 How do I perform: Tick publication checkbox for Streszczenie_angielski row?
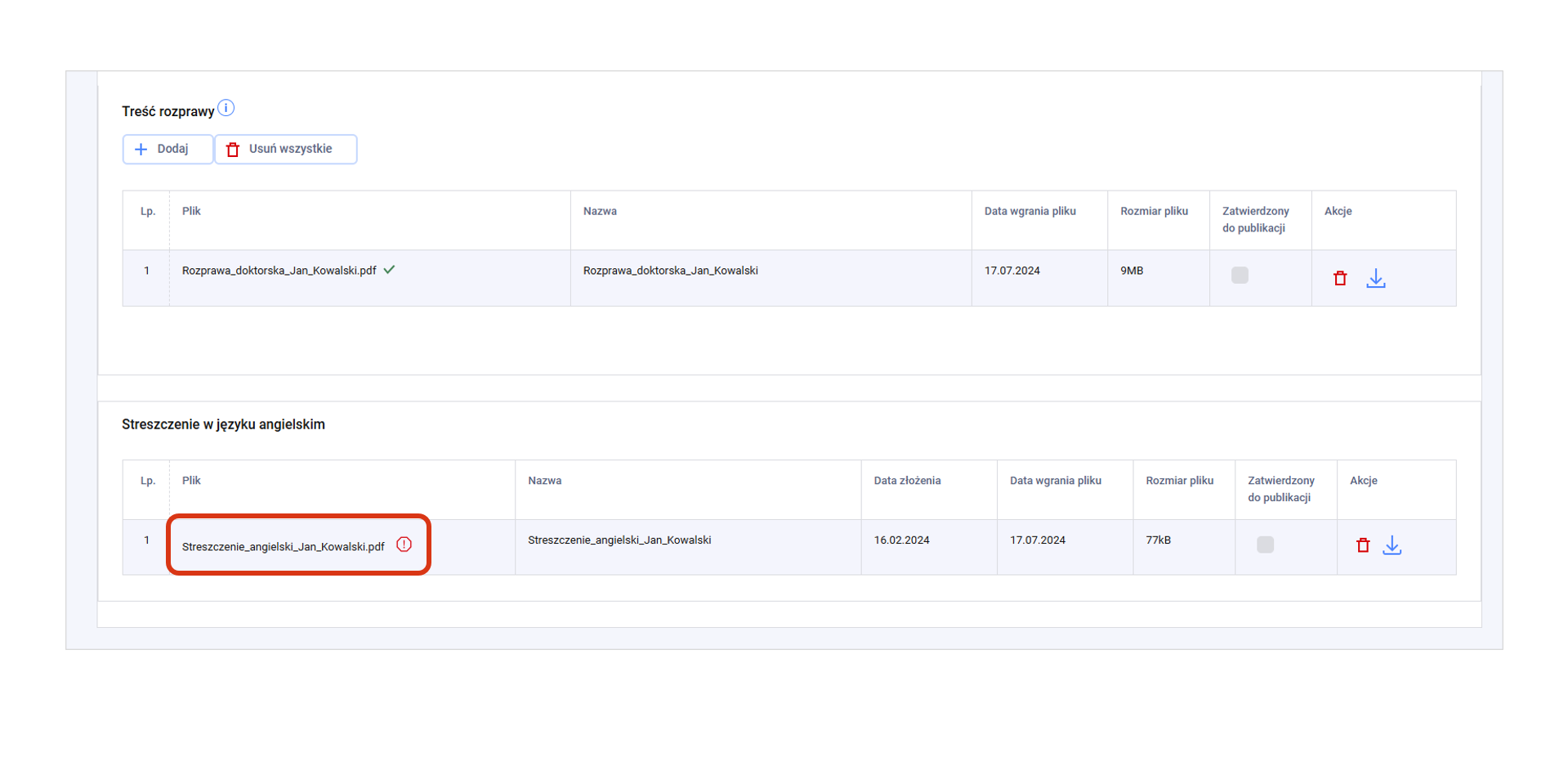pyautogui.click(x=1265, y=545)
